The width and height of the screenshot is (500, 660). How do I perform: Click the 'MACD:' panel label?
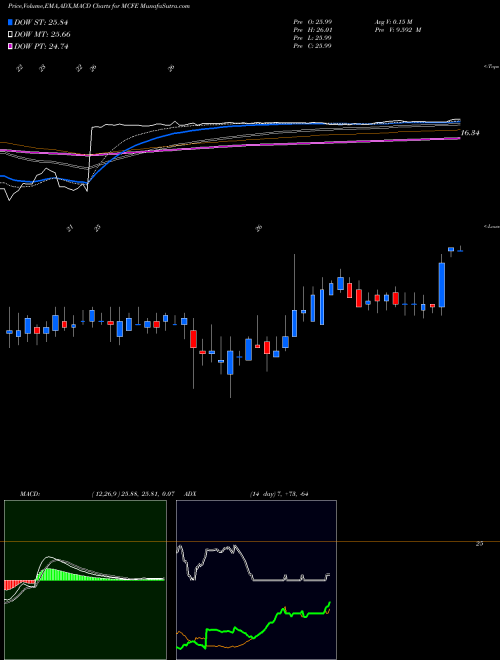(x=30, y=494)
